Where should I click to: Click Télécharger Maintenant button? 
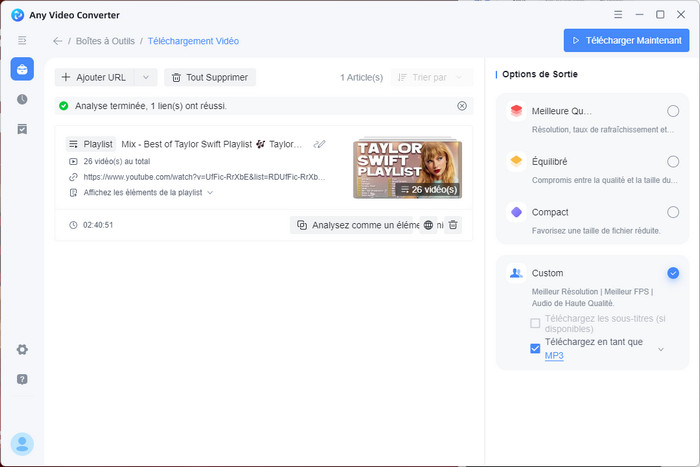coord(626,41)
